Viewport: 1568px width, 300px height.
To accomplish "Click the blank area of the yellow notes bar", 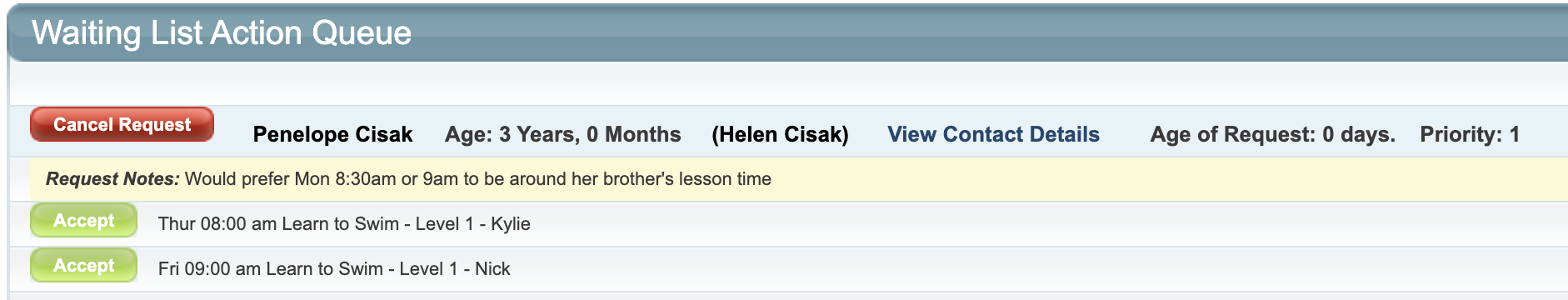I will coord(1166,178).
